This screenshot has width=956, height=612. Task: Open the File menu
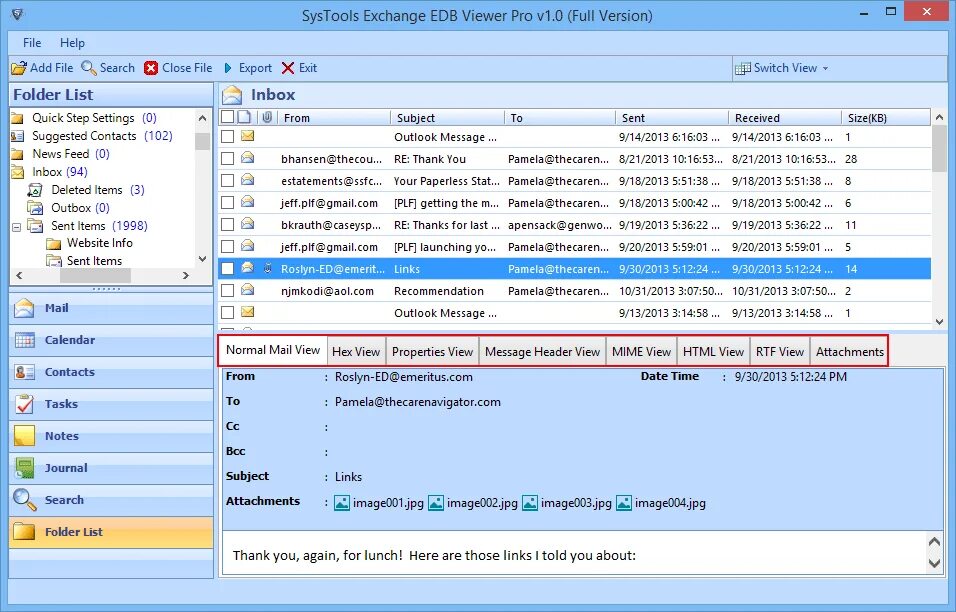32,43
